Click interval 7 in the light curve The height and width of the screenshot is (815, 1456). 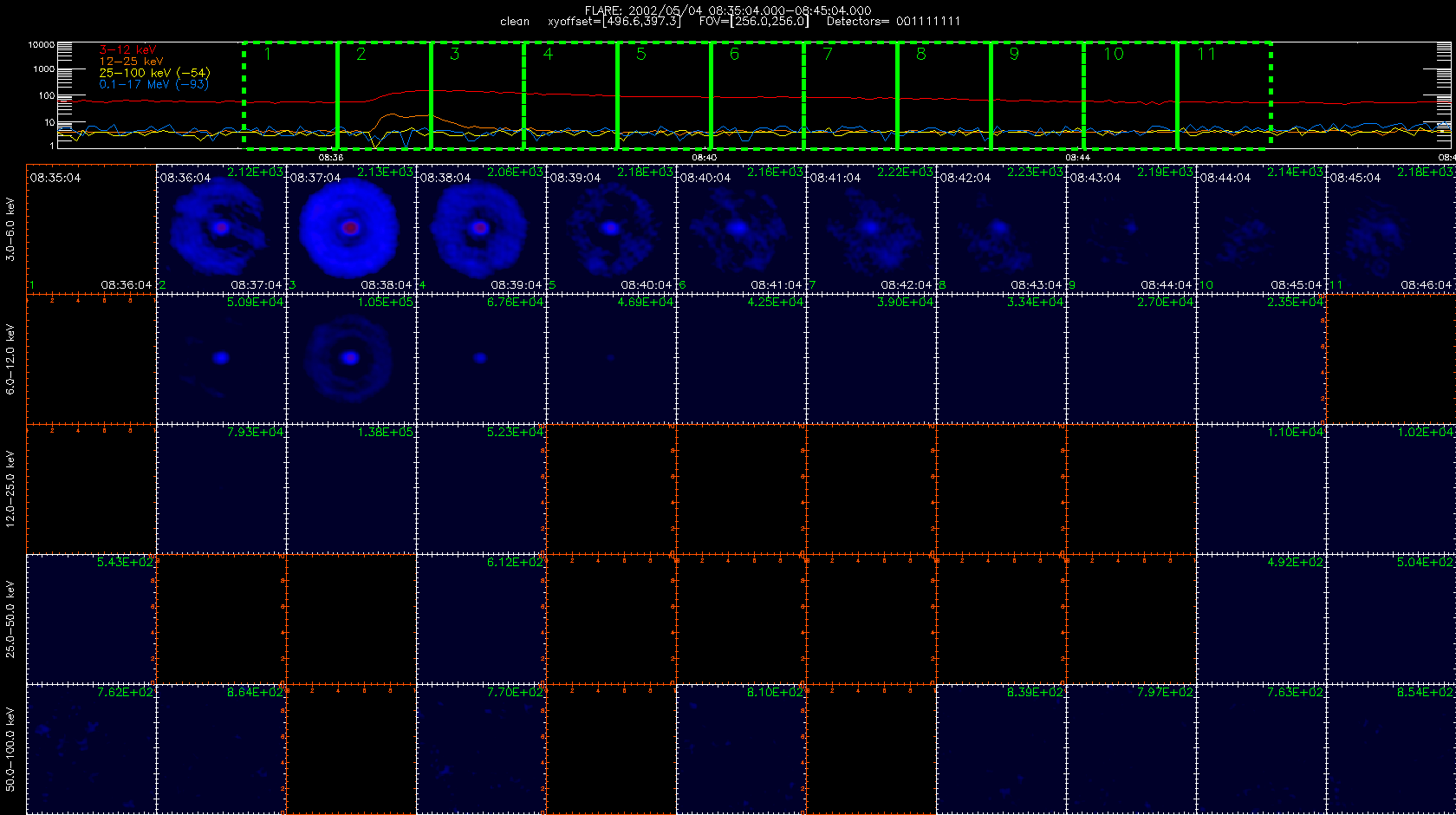tap(850, 95)
